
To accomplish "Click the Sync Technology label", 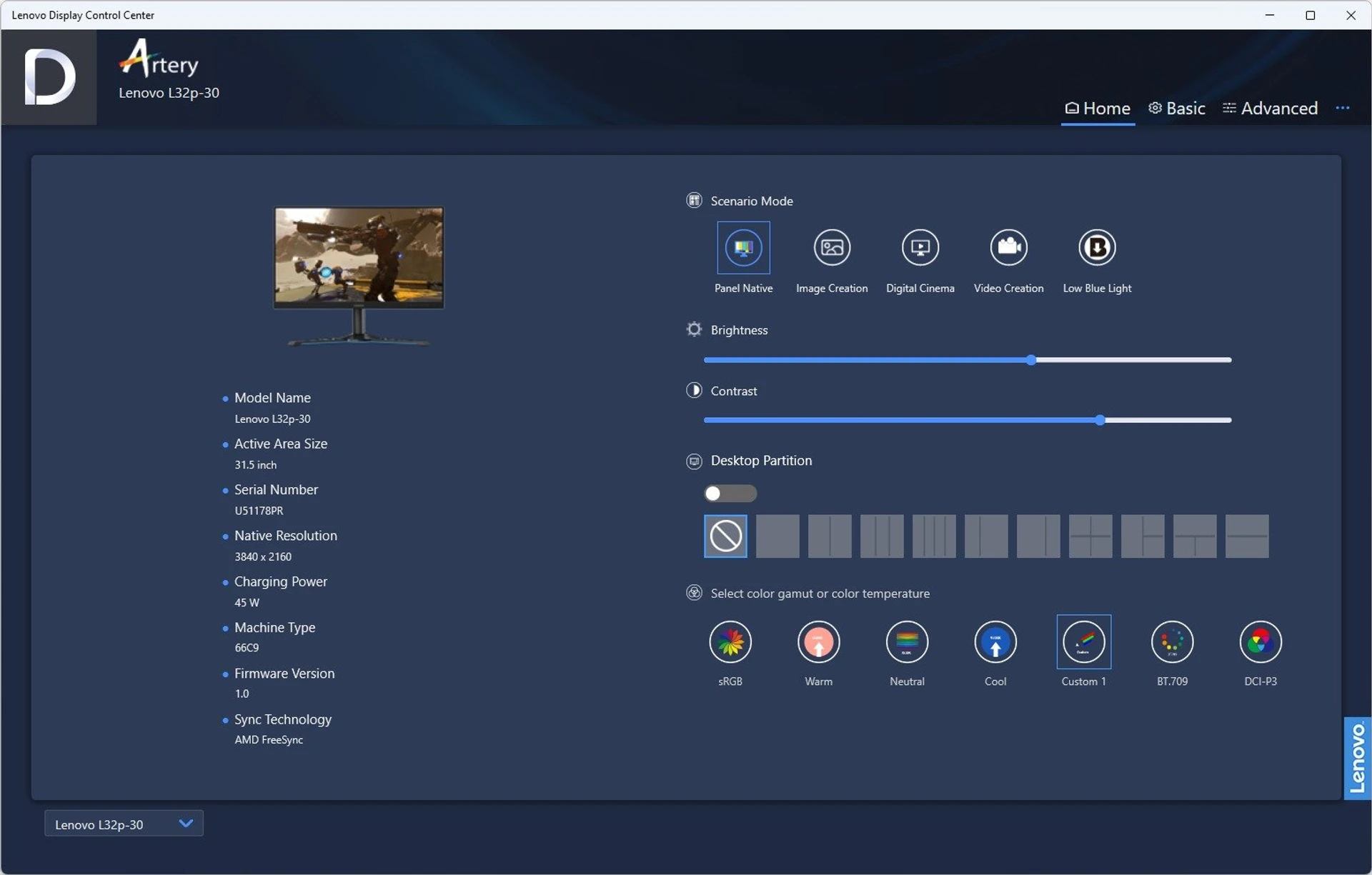I will (283, 719).
